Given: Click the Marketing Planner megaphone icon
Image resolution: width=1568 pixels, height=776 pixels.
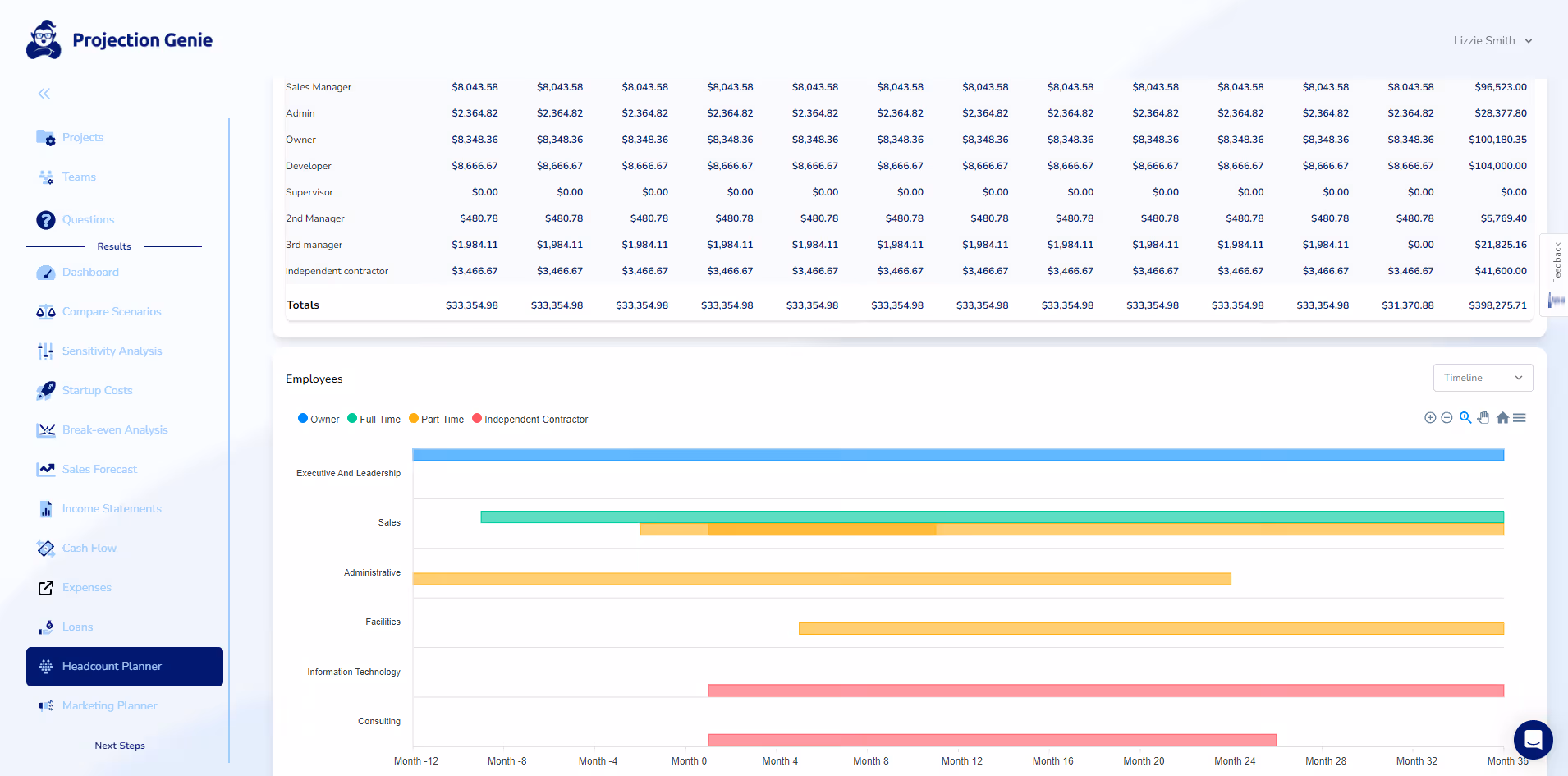Looking at the screenshot, I should click(46, 705).
